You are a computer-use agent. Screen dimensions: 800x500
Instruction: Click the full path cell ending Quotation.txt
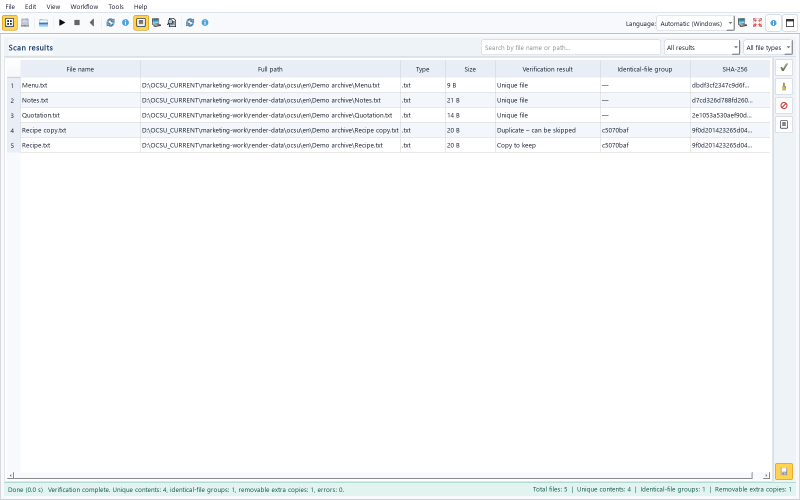point(270,115)
